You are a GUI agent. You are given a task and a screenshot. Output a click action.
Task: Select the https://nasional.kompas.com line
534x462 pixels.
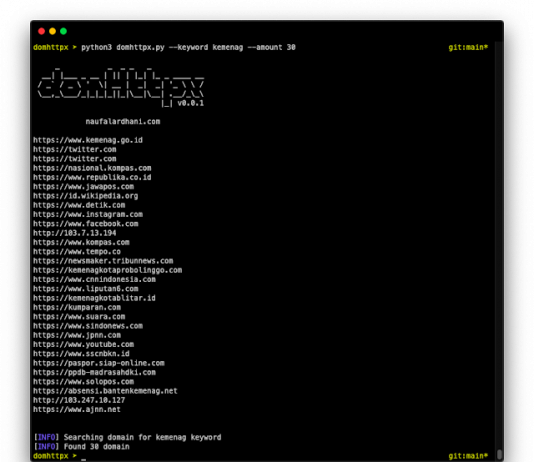(x=92, y=168)
